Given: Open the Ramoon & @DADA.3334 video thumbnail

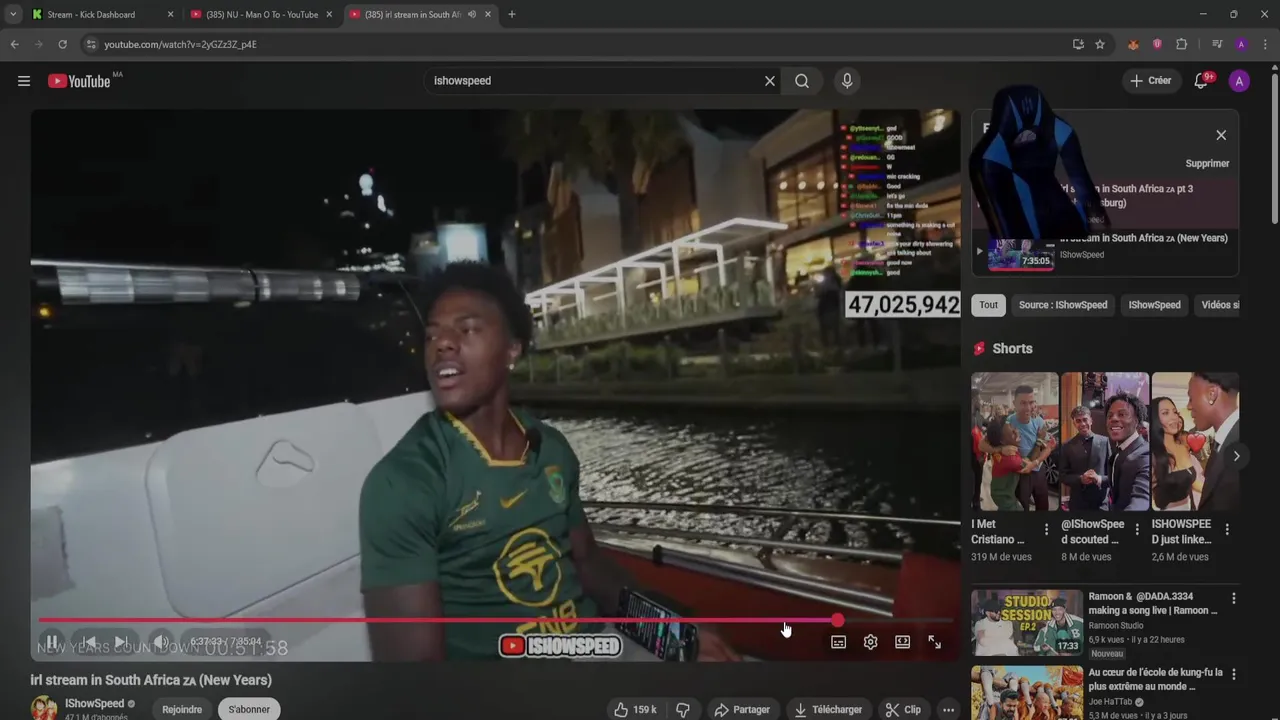Looking at the screenshot, I should tap(1027, 622).
